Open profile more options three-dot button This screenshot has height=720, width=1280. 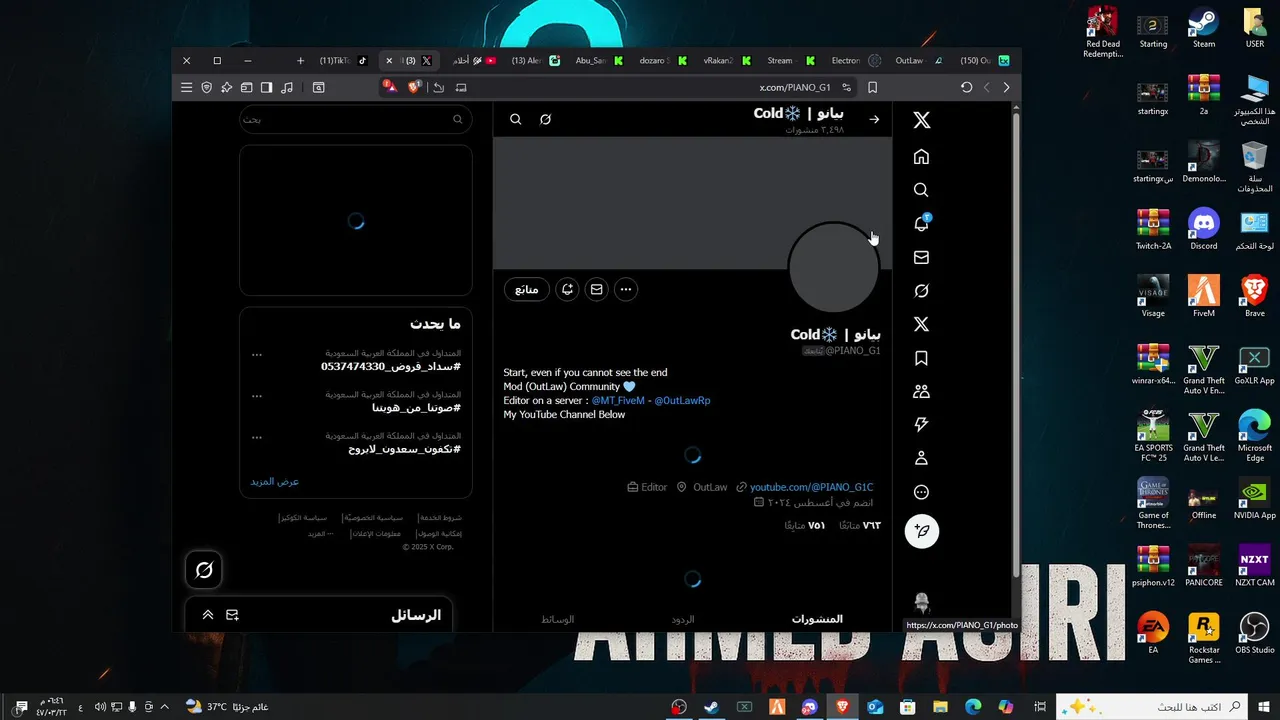(x=625, y=289)
